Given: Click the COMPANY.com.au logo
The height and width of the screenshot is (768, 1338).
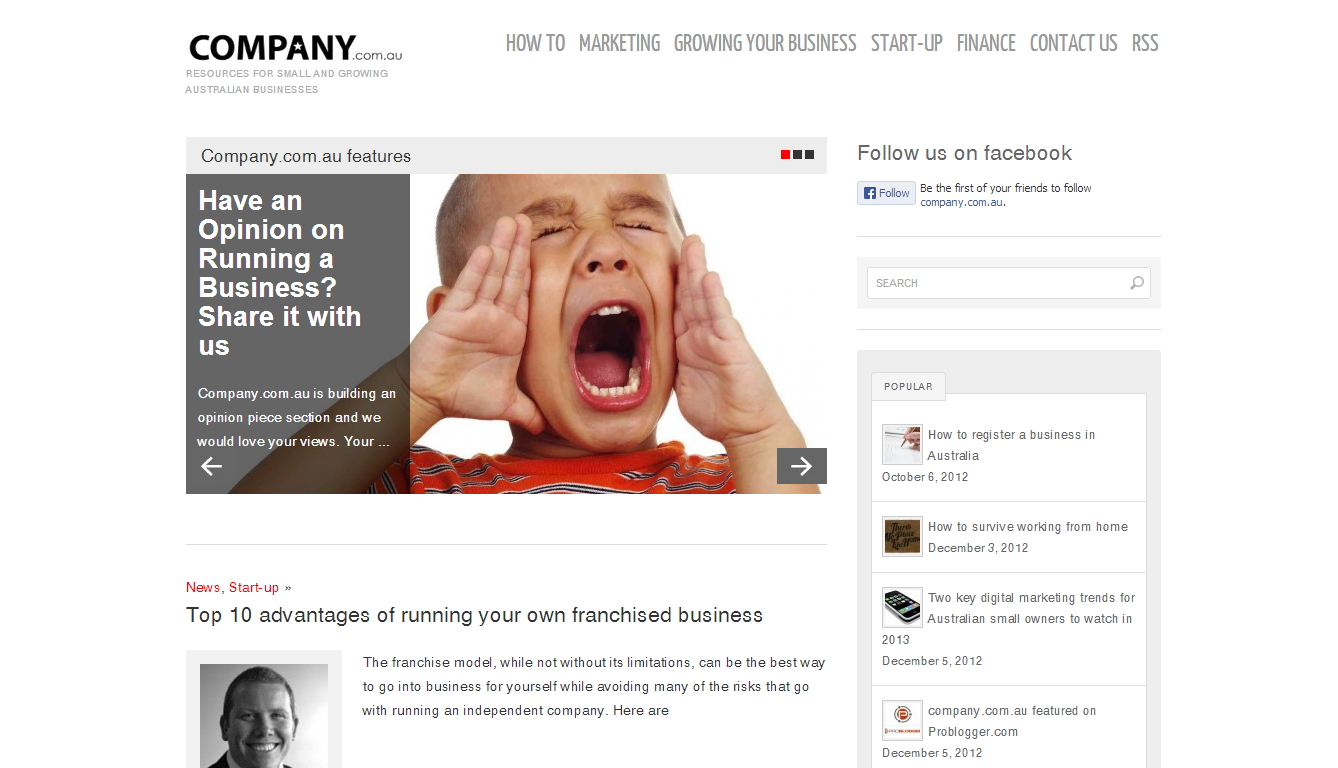Looking at the screenshot, I should [295, 48].
